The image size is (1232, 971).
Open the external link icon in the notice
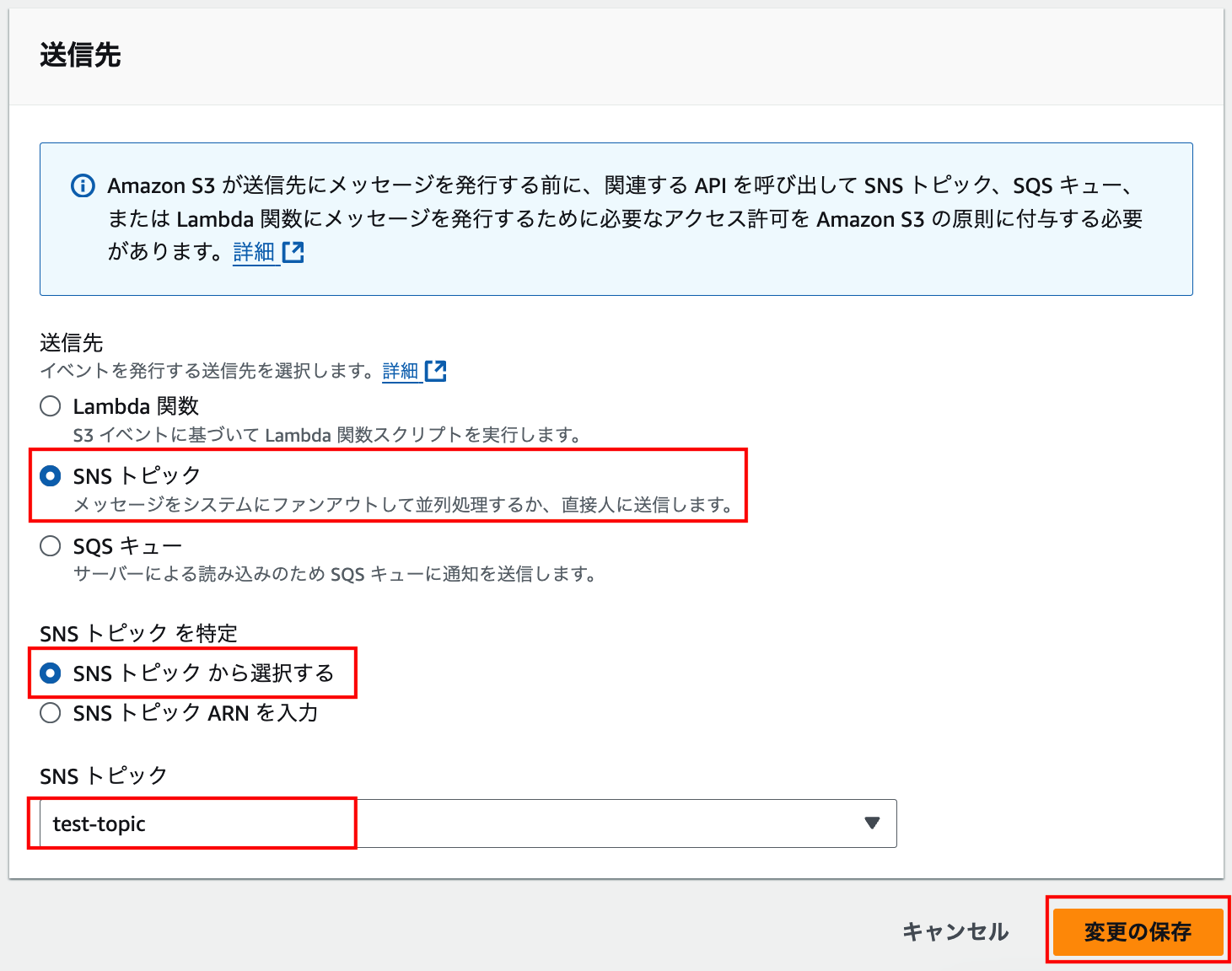coord(293,252)
